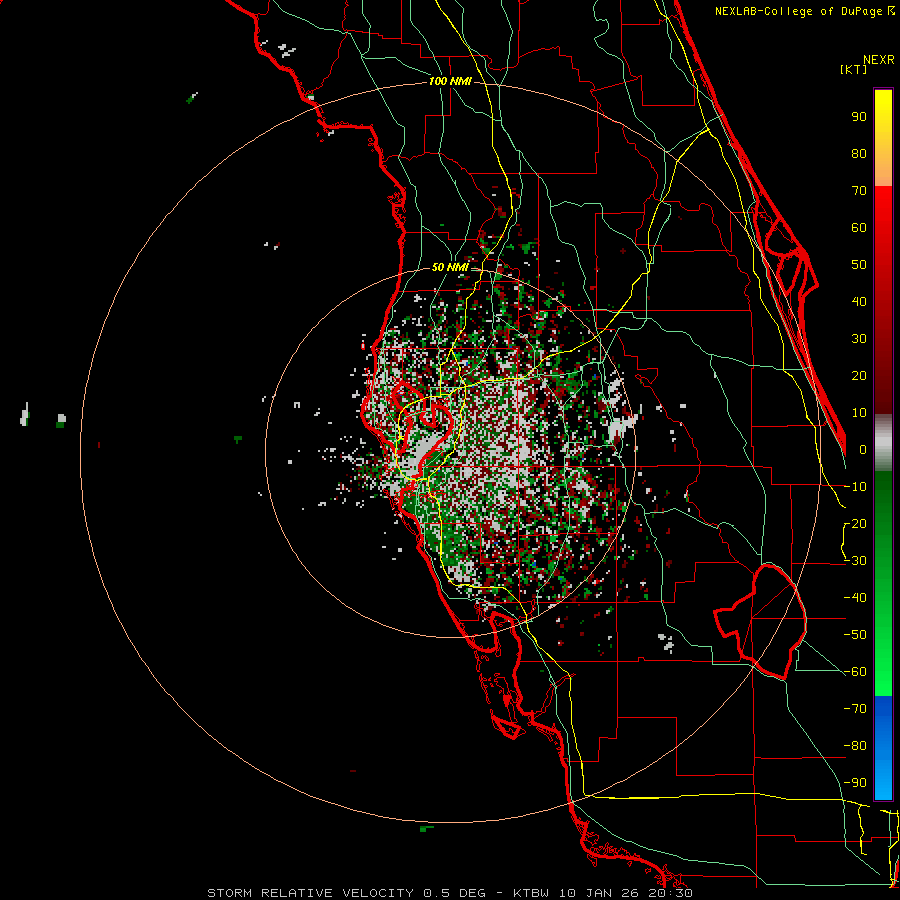Click the NEXLAB-College of DuPage credit text
Screen dimensions: 900x900
click(x=804, y=11)
